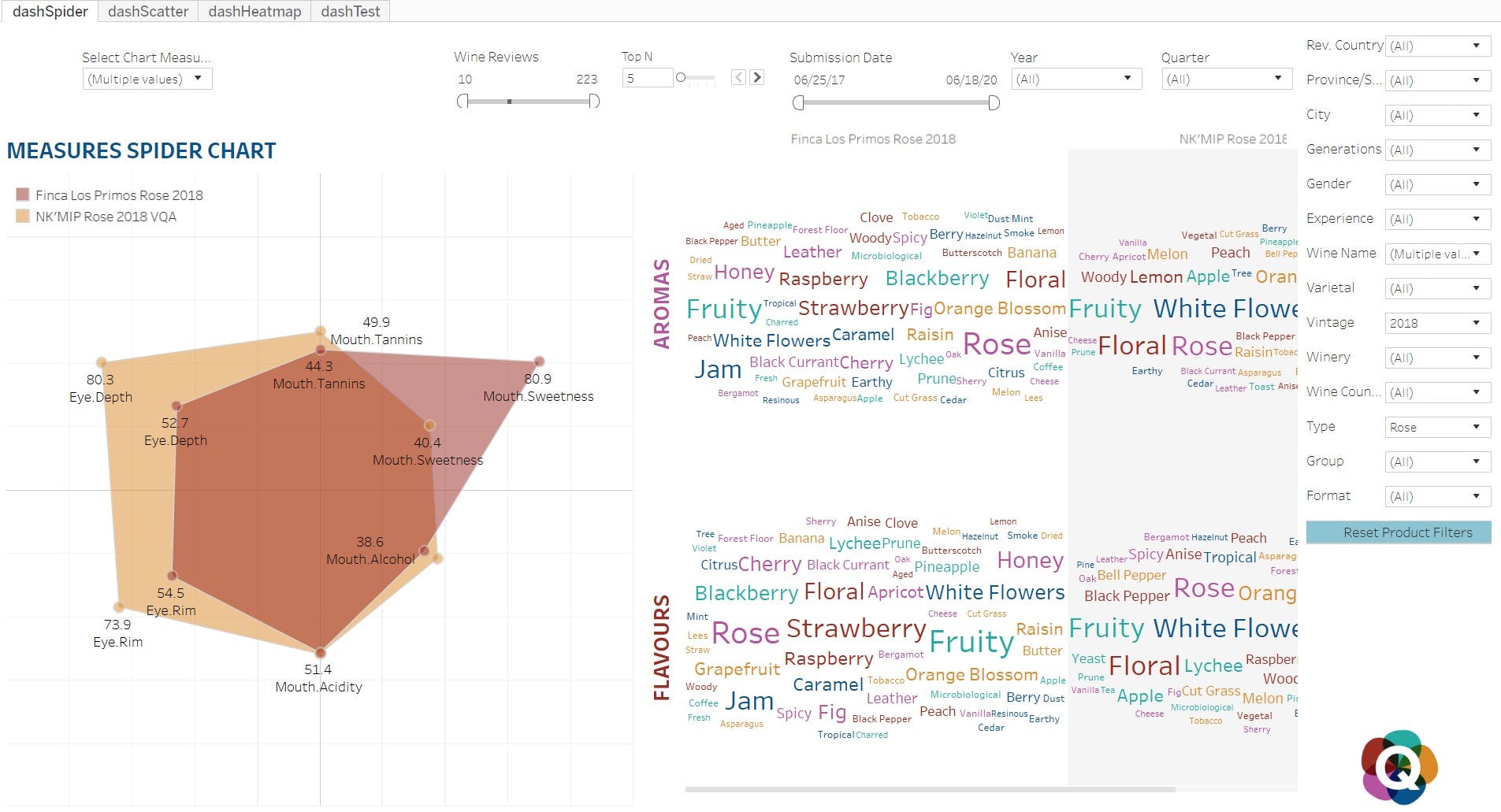Open the Select Chart Measures dropdown
Viewport: 1501px width, 812px height.
(147, 79)
